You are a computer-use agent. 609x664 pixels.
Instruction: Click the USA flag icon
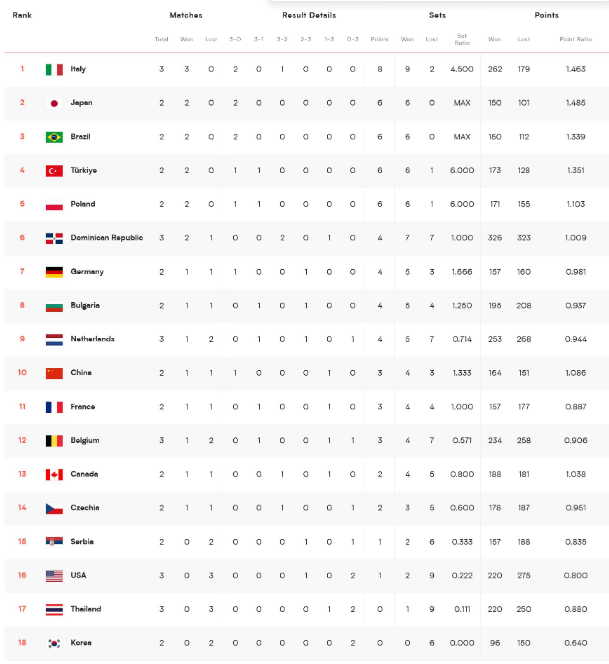[x=54, y=576]
